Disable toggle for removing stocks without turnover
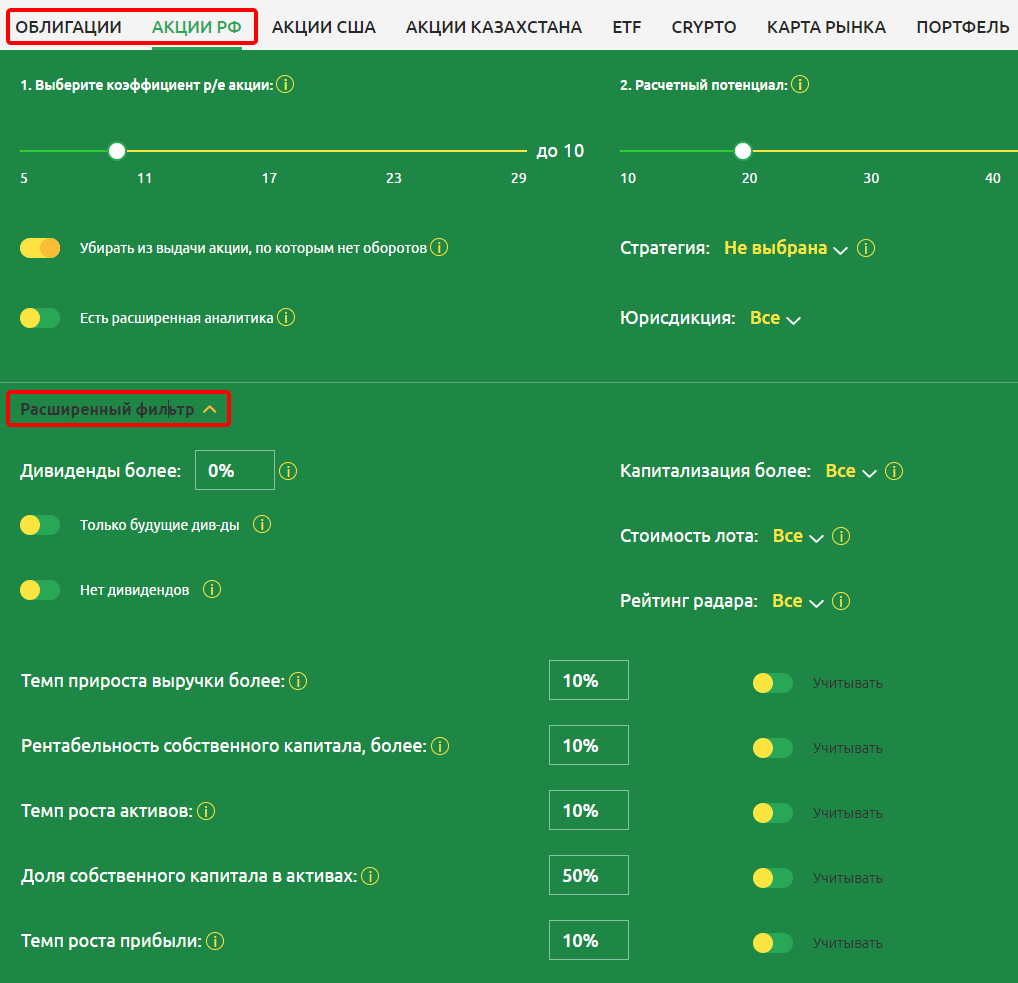The image size is (1018, 983). coord(40,248)
